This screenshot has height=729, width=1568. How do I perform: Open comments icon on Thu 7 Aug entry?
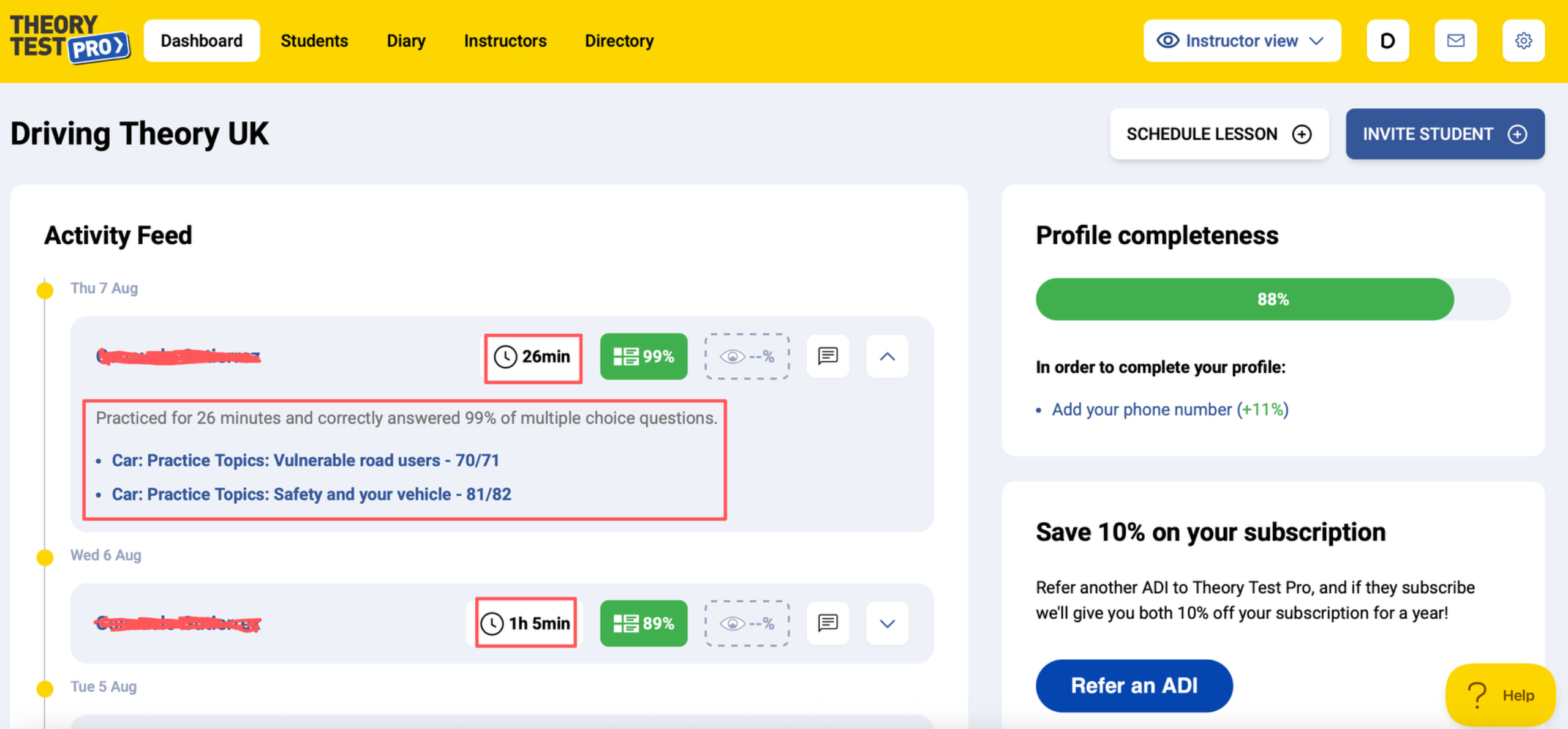pos(827,356)
